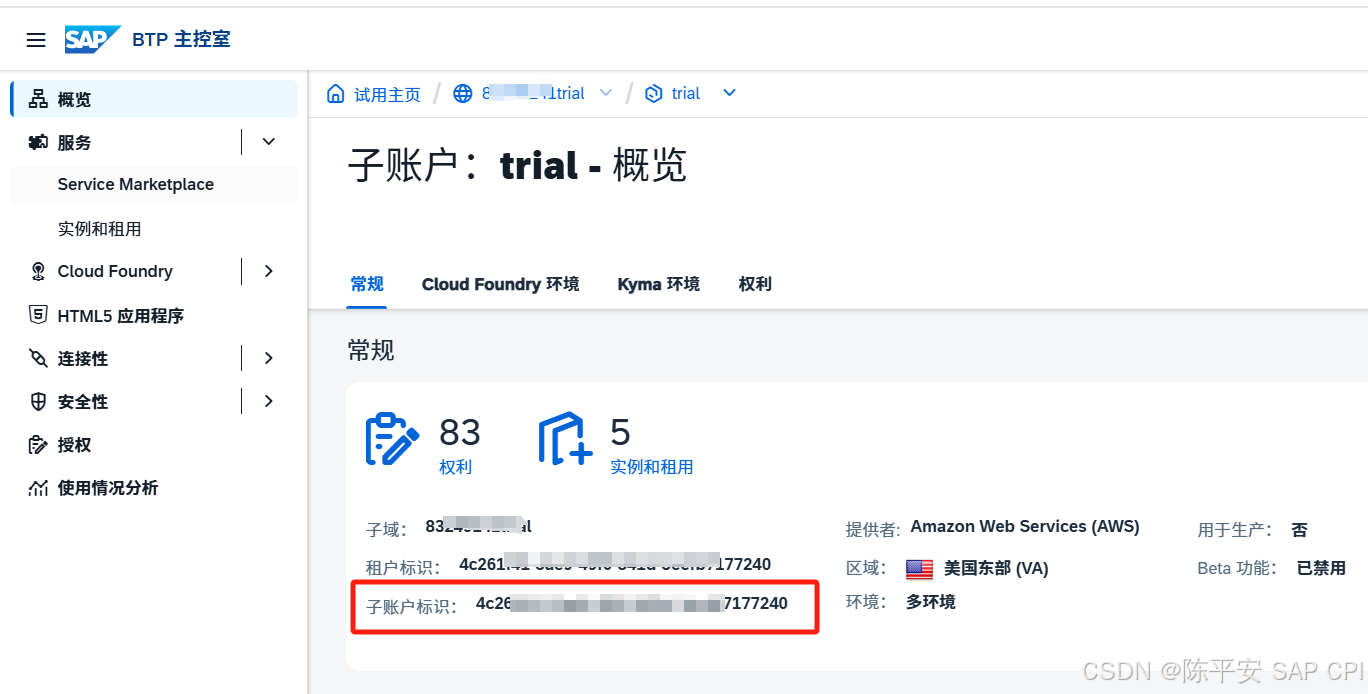Open 连接性 sidebar item
Viewport: 1368px width, 694px height.
click(83, 358)
